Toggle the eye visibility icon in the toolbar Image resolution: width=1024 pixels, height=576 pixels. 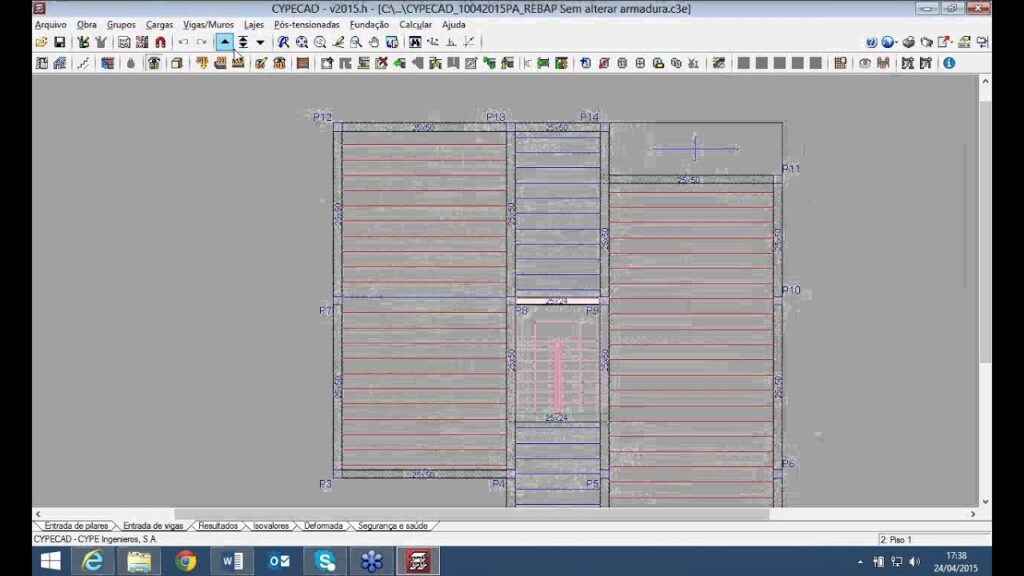tap(865, 63)
